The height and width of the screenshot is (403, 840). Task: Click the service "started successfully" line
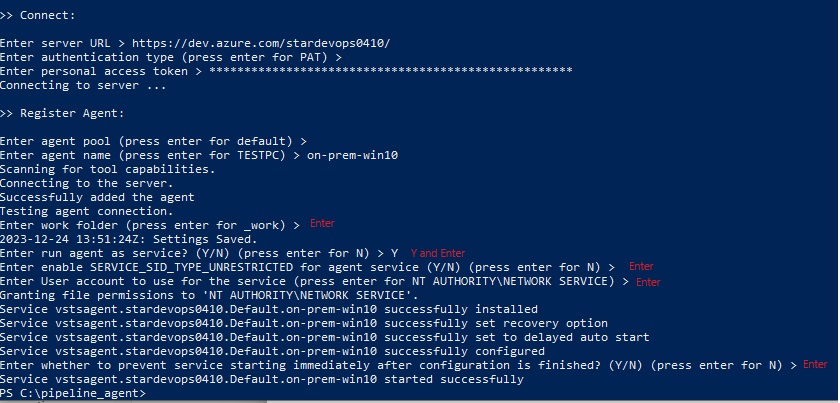(262, 379)
